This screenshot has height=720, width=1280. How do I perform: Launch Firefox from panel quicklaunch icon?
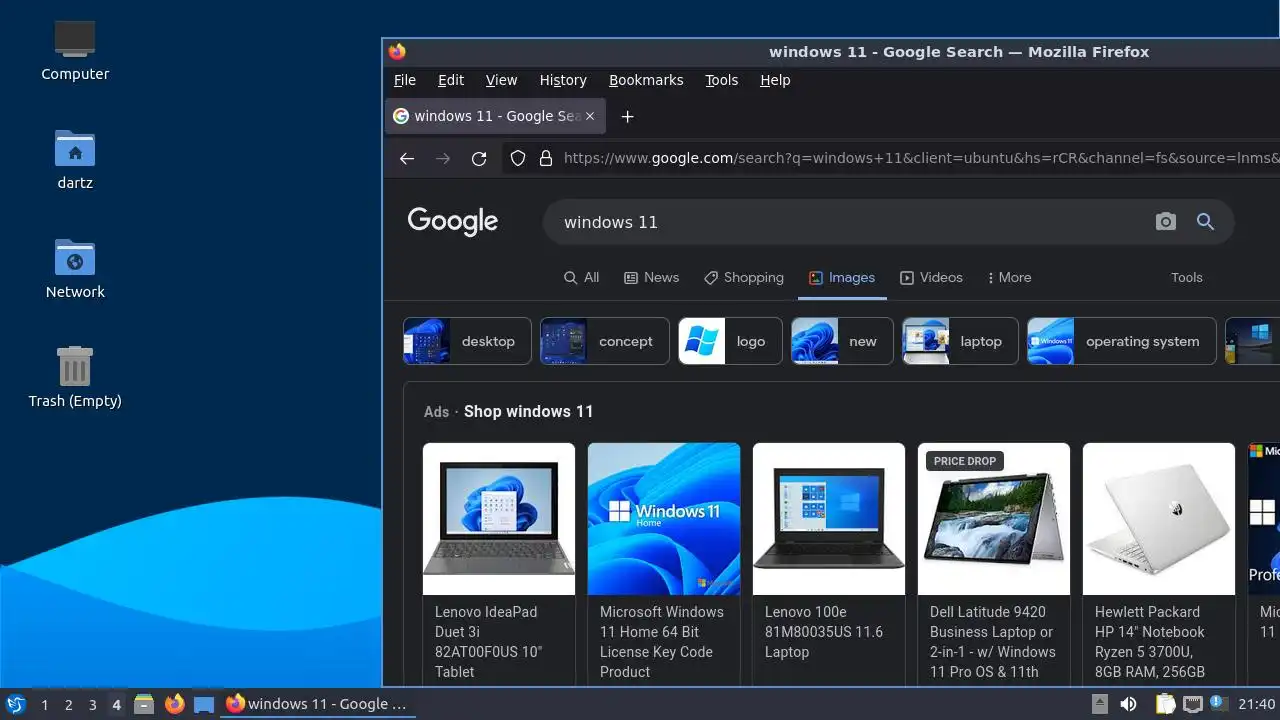coord(174,704)
